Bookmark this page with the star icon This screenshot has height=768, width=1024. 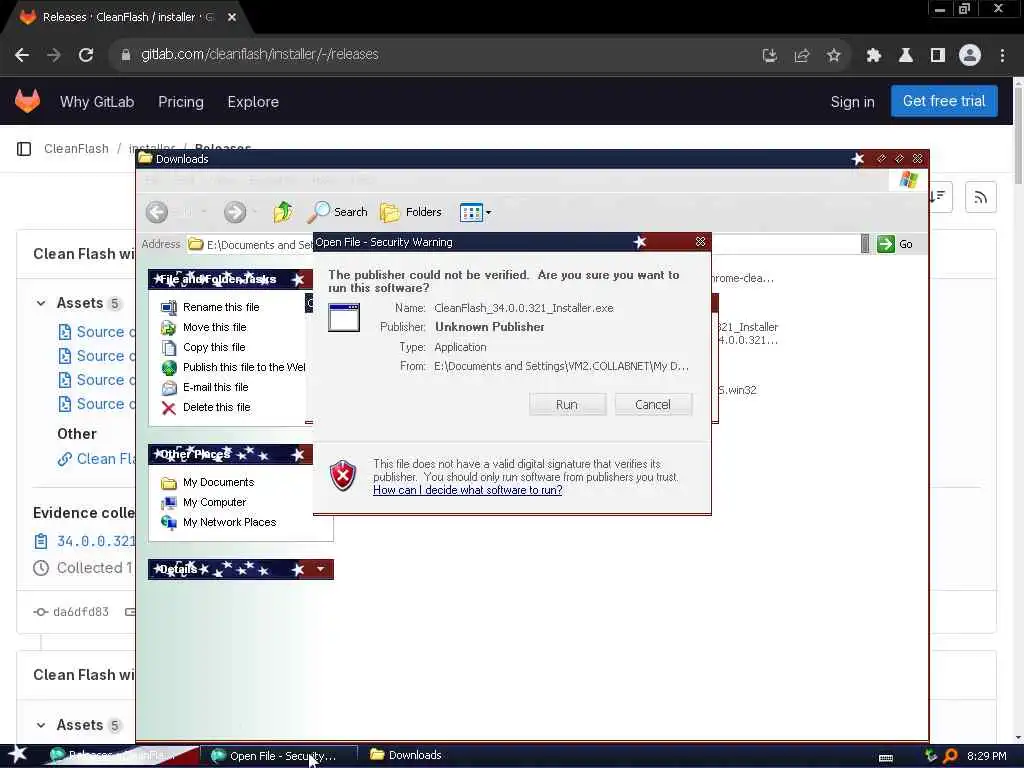tap(833, 55)
